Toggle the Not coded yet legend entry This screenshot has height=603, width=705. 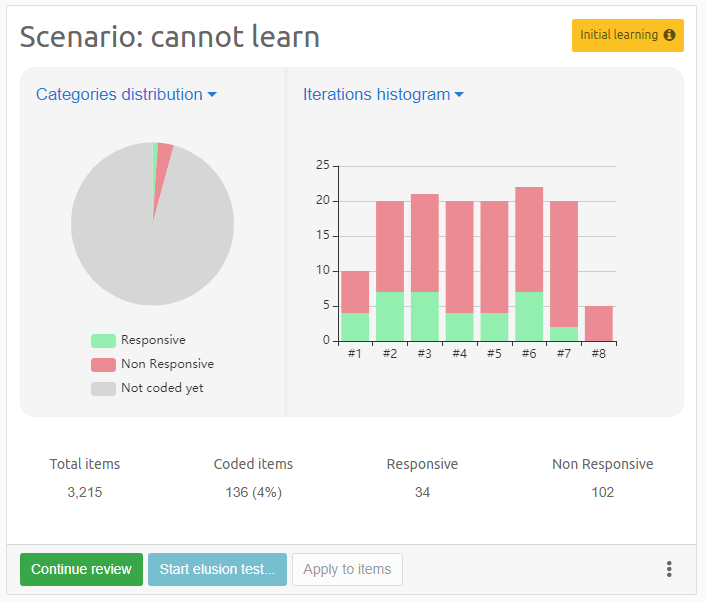pyautogui.click(x=161, y=388)
